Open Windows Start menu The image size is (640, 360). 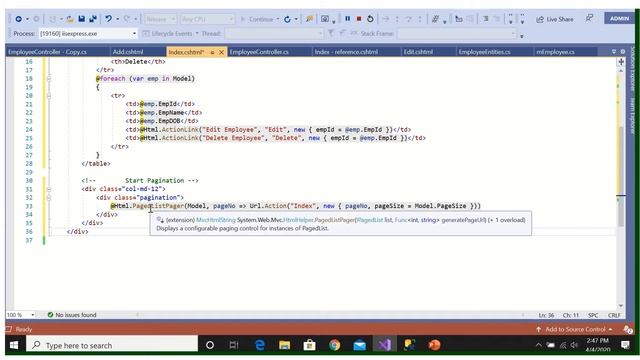(x=14, y=345)
